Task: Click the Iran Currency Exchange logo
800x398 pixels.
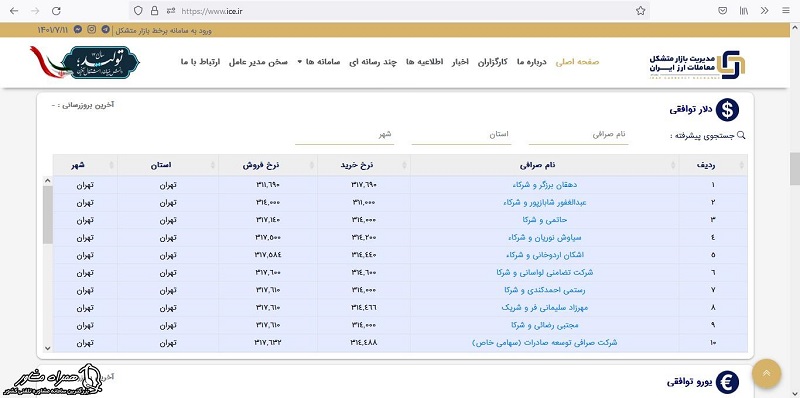Action: 697,64
